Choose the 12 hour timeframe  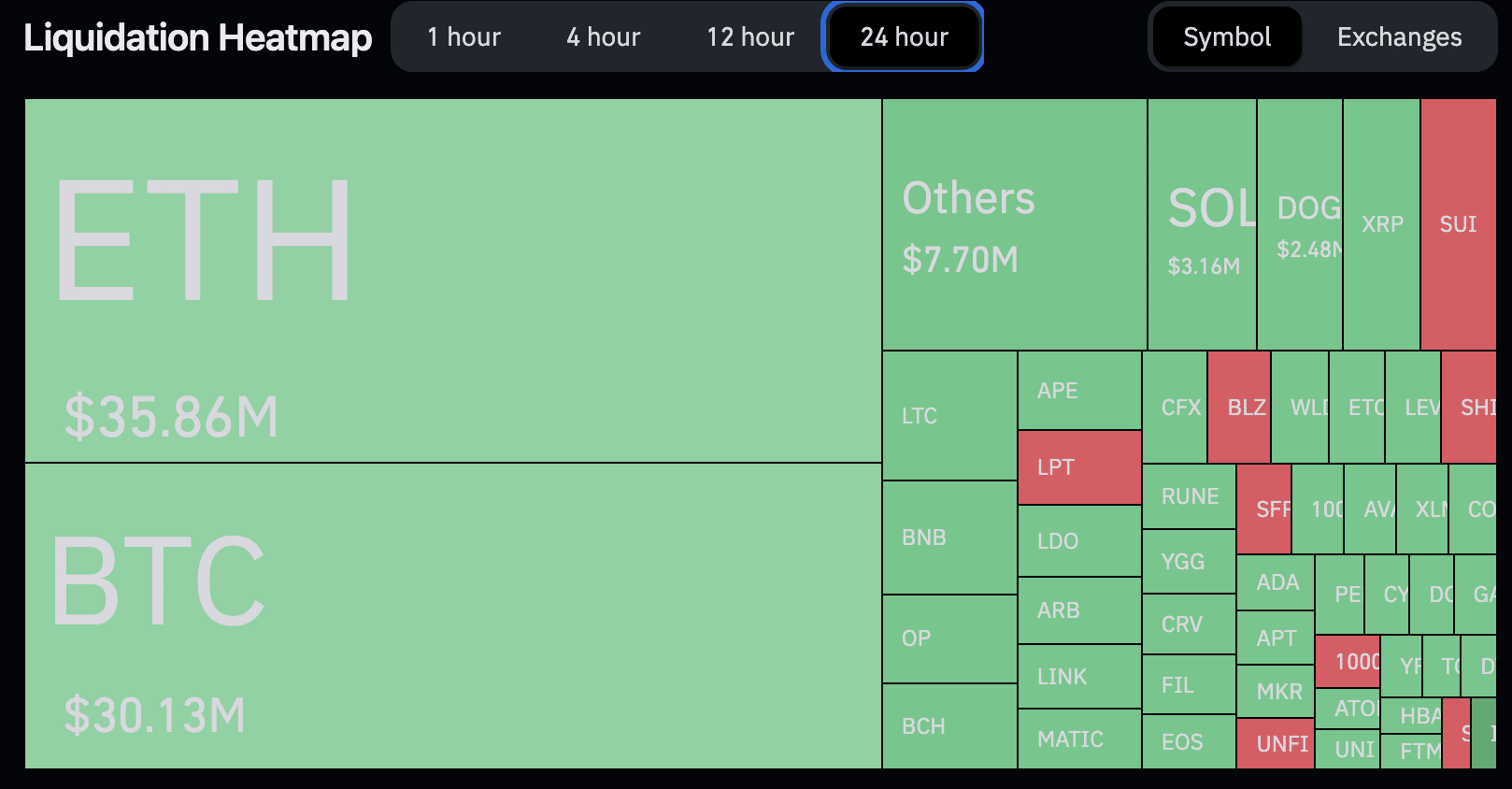tap(749, 37)
